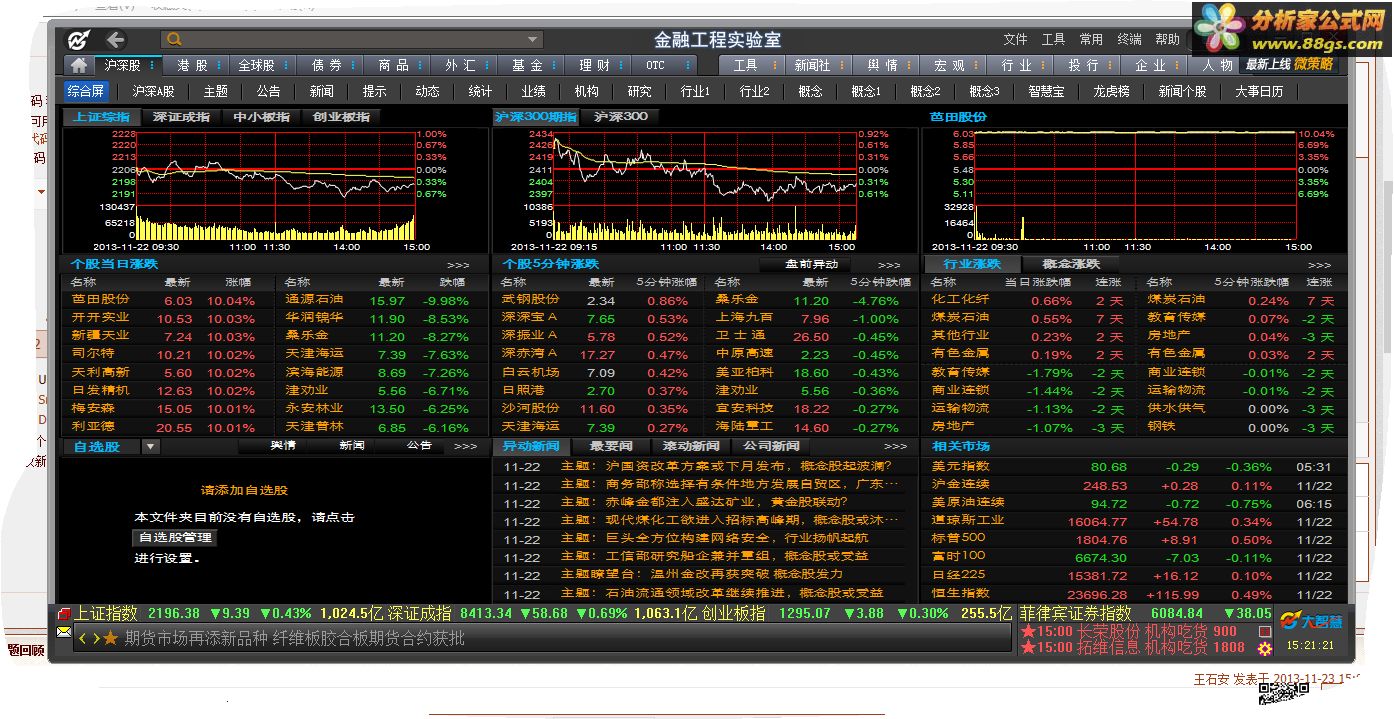Select the 龙虎榜 tab
The height and width of the screenshot is (719, 1394).
tap(1111, 91)
